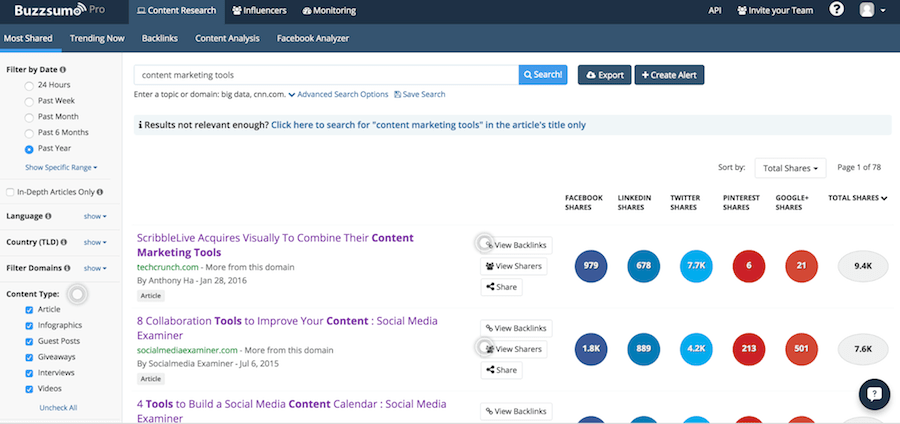This screenshot has width=900, height=424.
Task: Click TechCrunch article's Facebook shares circle
Action: 591,266
